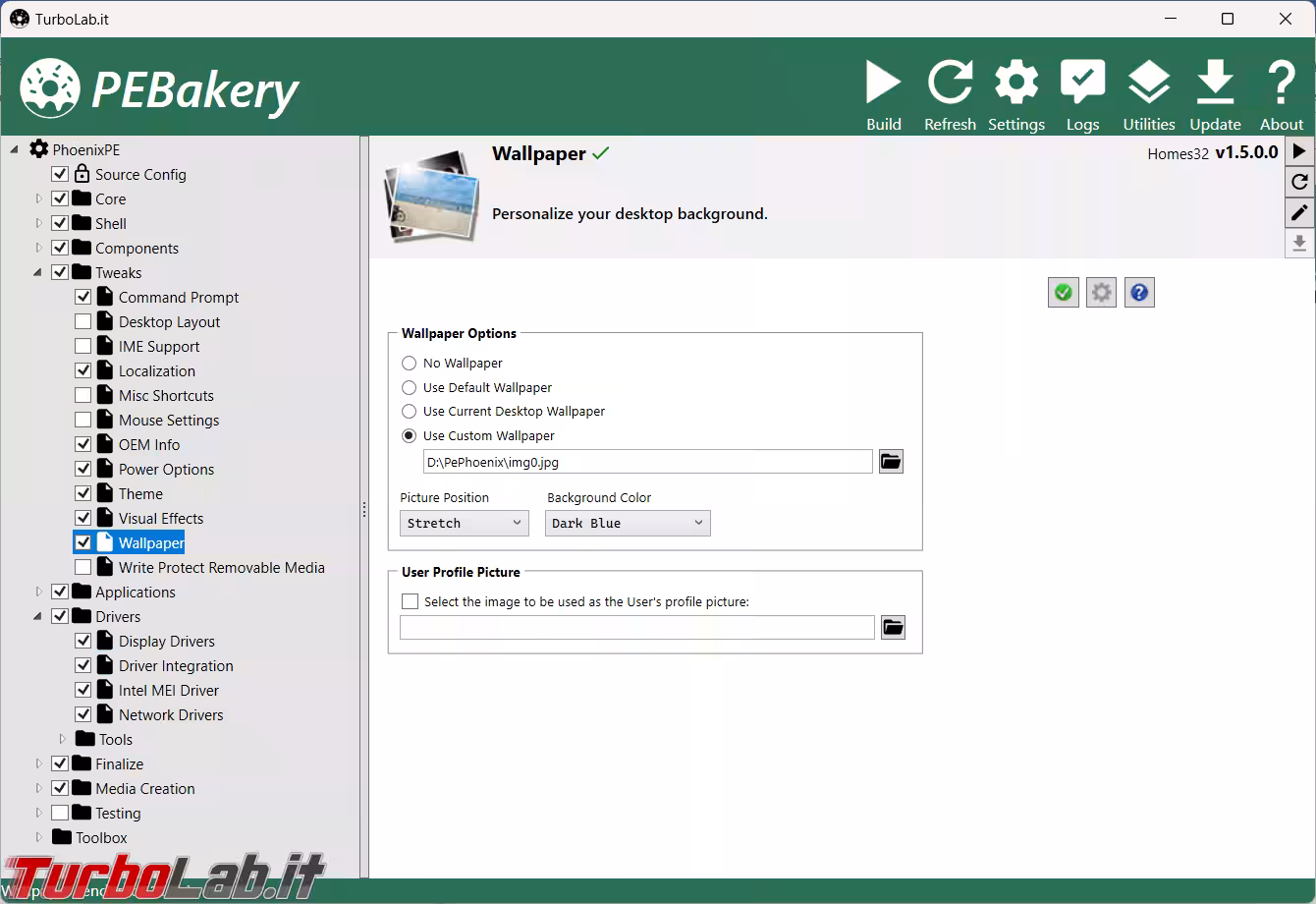Select the No Wallpaper option
Screen dimensions: 1316x904
(410, 364)
